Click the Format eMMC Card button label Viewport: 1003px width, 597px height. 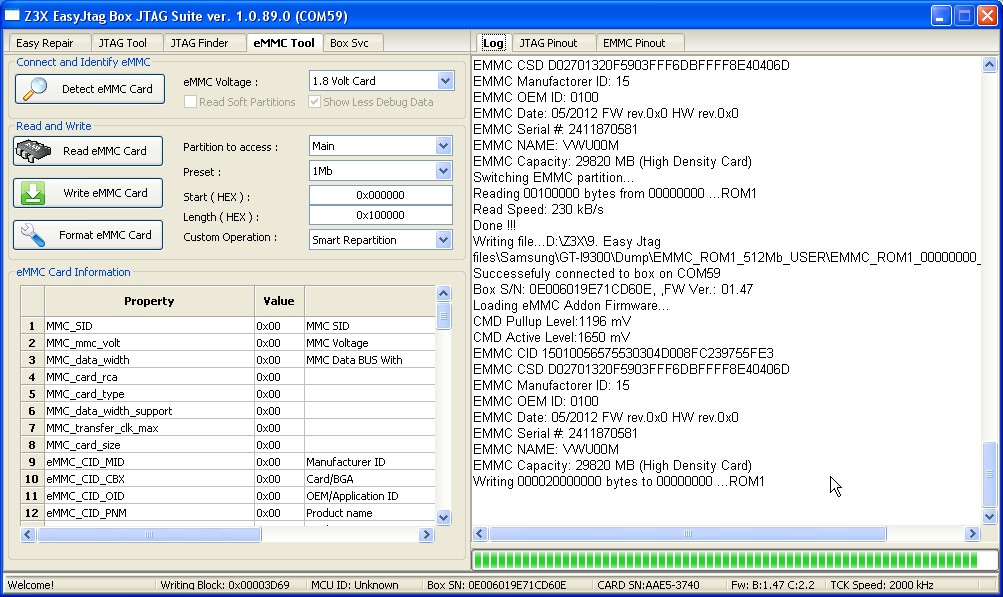point(106,235)
